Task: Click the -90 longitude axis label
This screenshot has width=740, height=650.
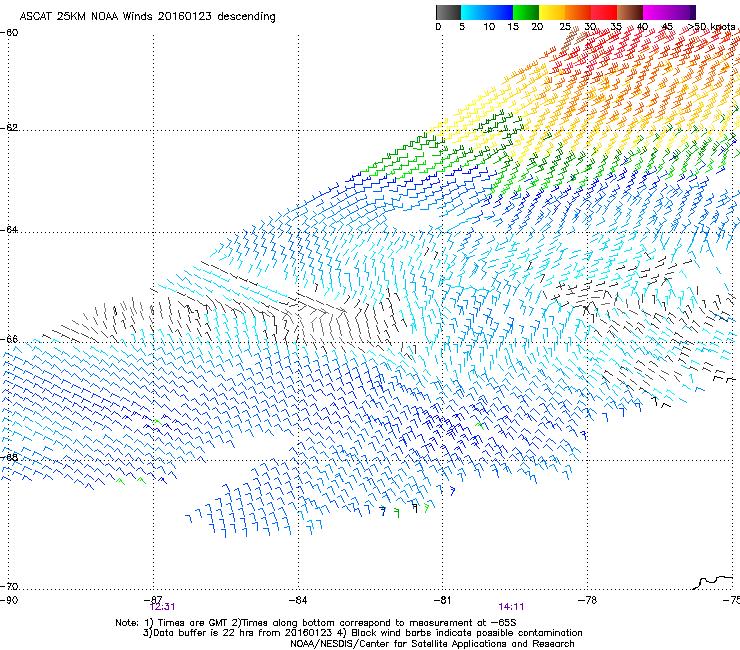Action: (9, 600)
